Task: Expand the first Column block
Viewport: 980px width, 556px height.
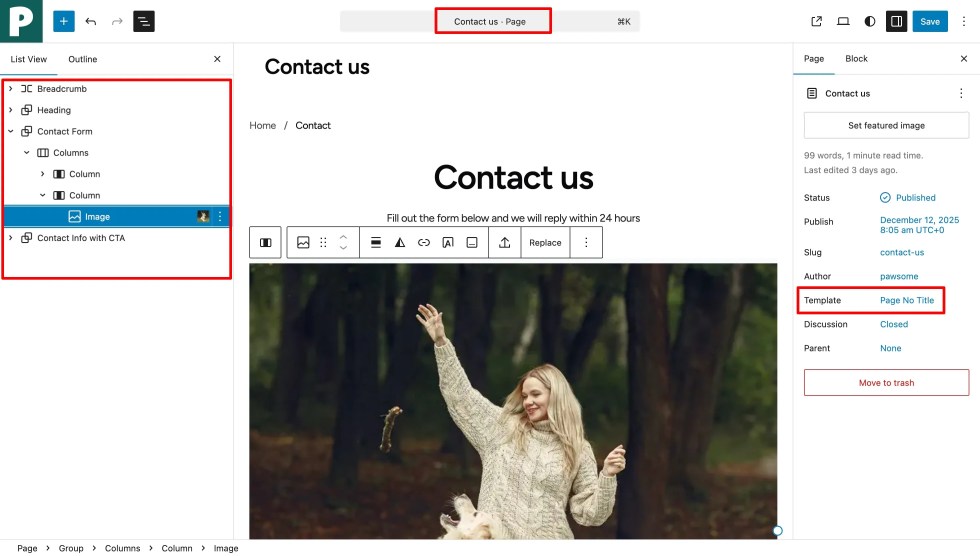Action: [42, 174]
